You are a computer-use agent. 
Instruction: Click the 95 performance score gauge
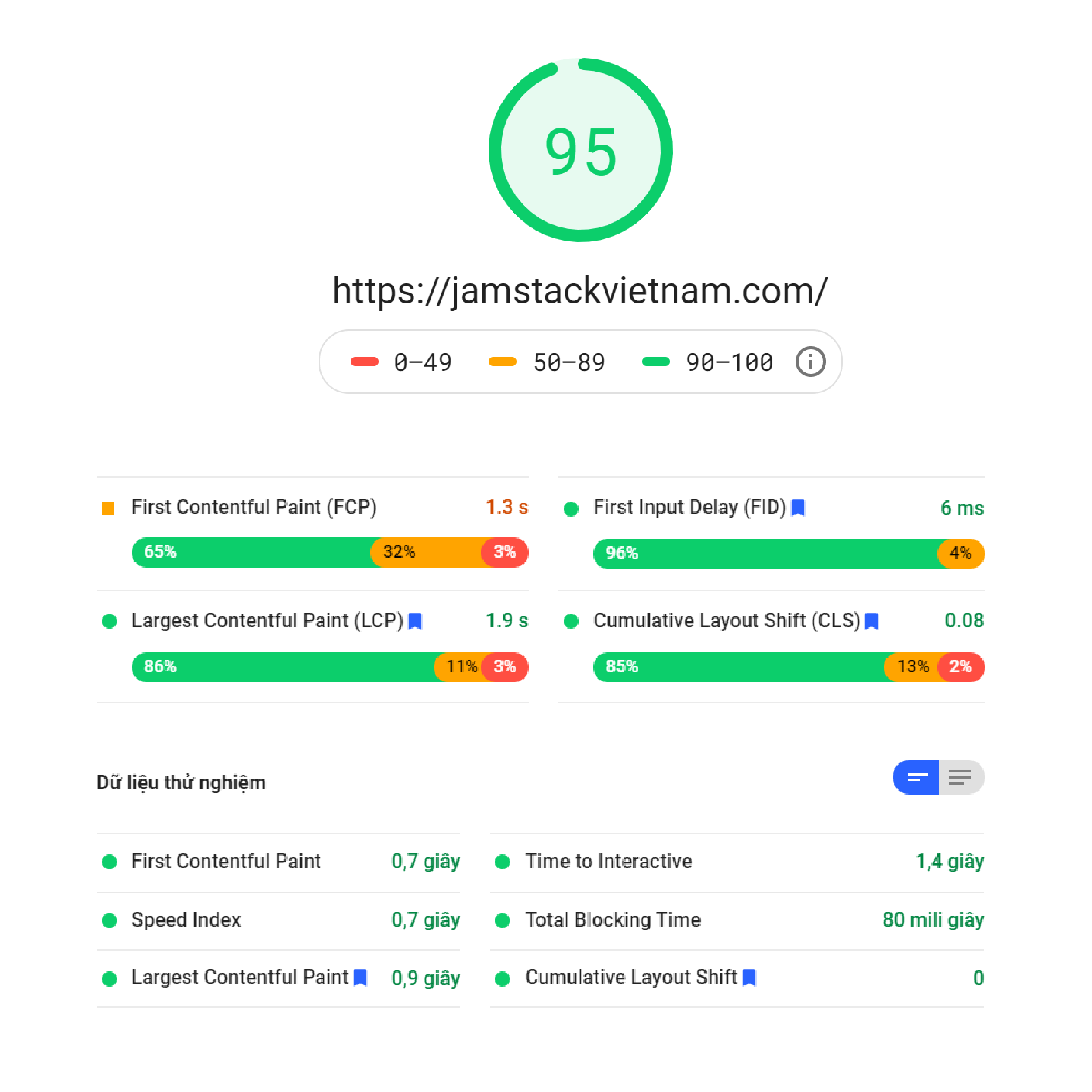pos(580,150)
